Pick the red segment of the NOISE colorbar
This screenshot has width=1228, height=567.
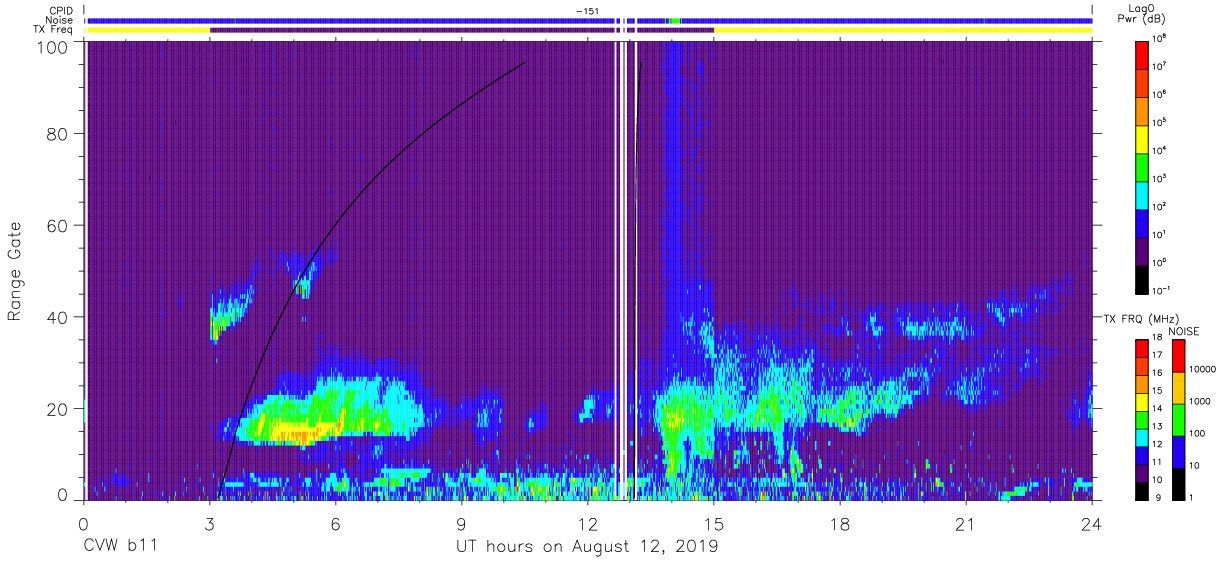pos(1178,357)
